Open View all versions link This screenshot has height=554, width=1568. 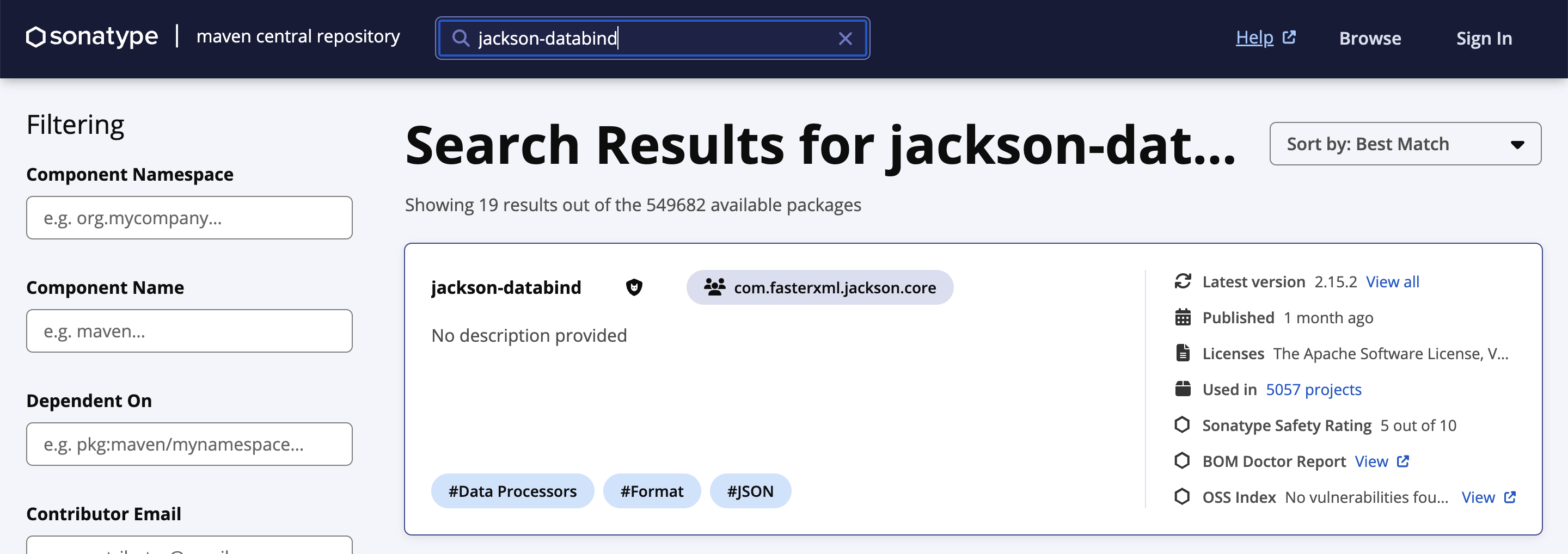point(1392,281)
